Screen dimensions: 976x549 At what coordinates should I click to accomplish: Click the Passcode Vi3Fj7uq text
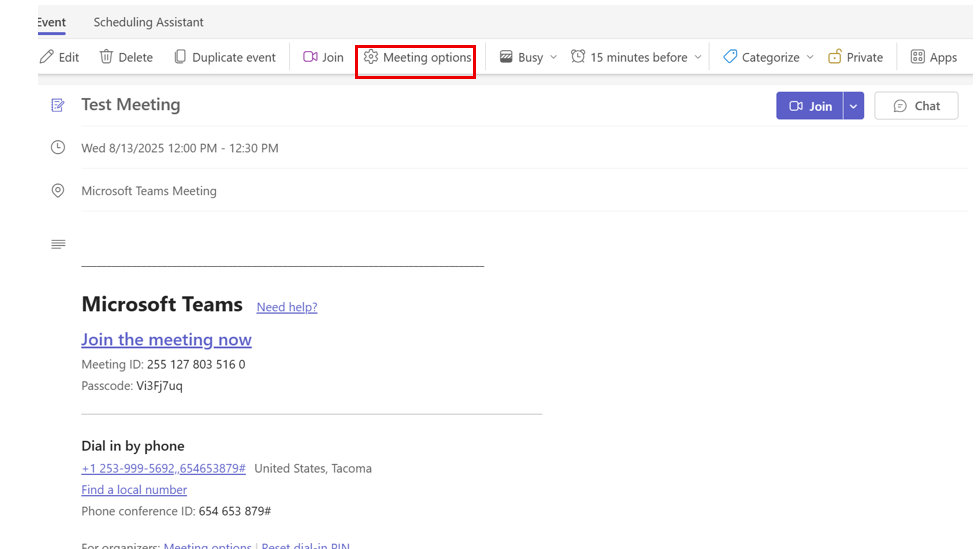pyautogui.click(x=132, y=386)
